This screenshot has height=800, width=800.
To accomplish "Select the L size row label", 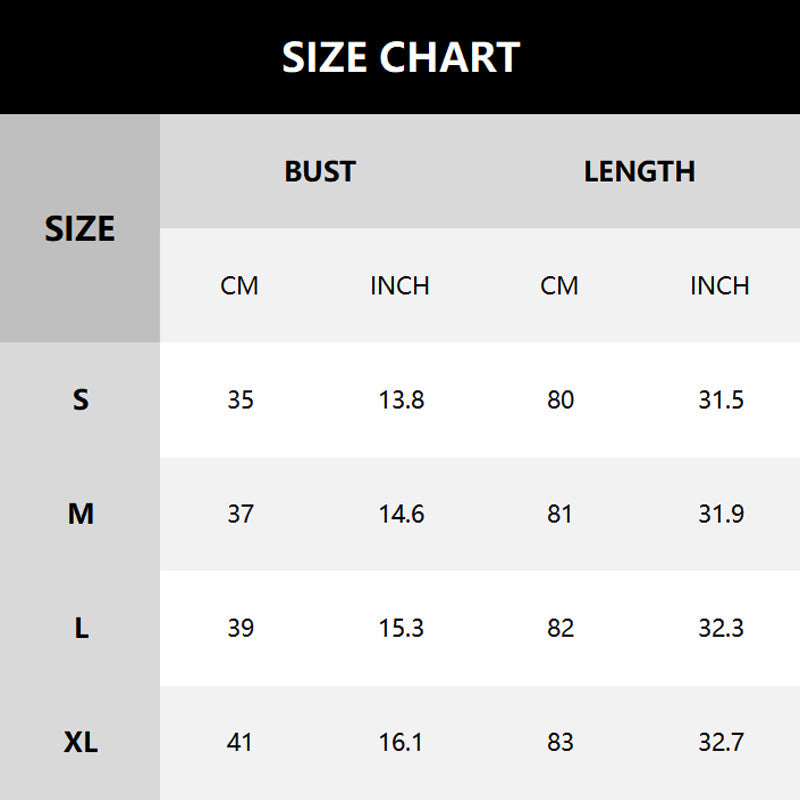I will (x=80, y=628).
